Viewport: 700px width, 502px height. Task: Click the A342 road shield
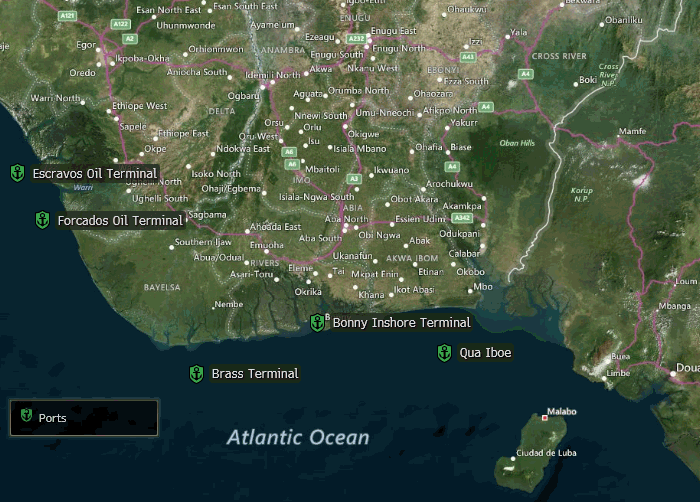[x=461, y=217]
